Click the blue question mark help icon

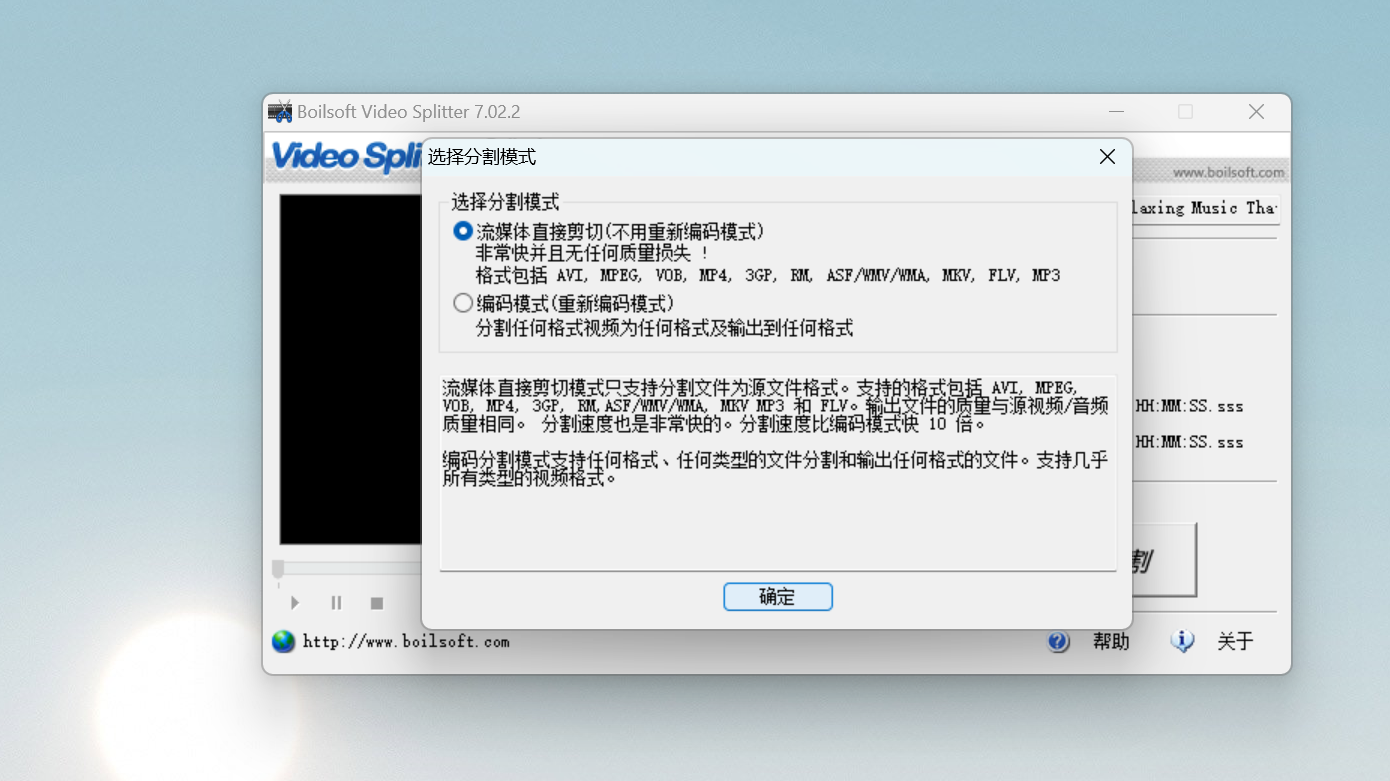[x=1058, y=641]
